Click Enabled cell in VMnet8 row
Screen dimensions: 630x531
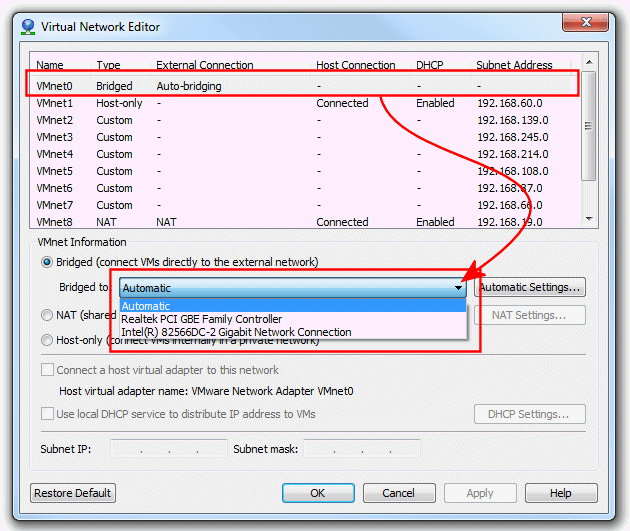tap(435, 222)
